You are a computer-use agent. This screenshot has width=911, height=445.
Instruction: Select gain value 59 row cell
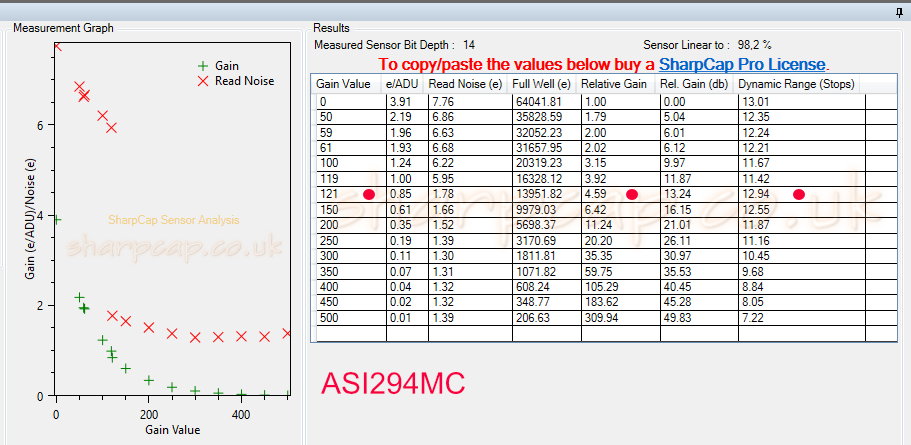[x=350, y=132]
